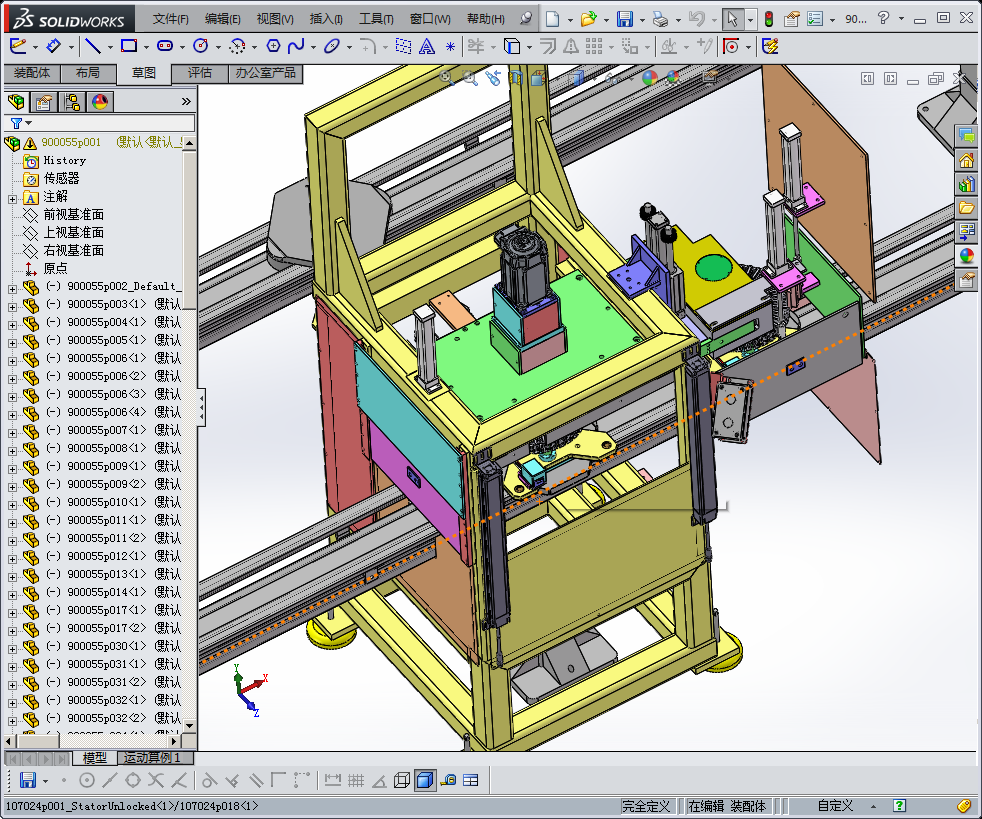This screenshot has height=819, width=982.
Task: Open the File Explorer folder task pane
Action: [967, 208]
